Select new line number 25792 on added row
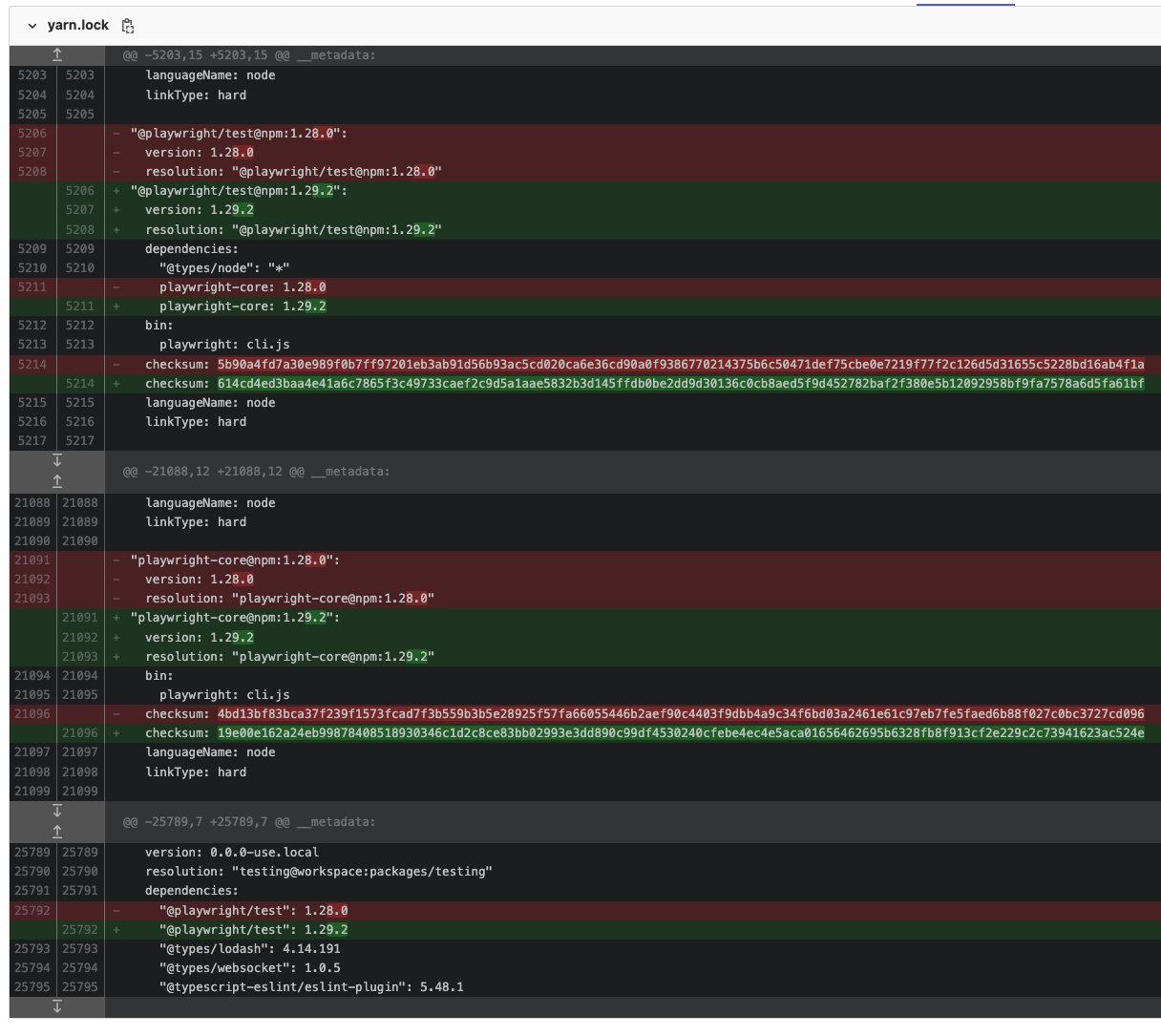 pyautogui.click(x=80, y=930)
